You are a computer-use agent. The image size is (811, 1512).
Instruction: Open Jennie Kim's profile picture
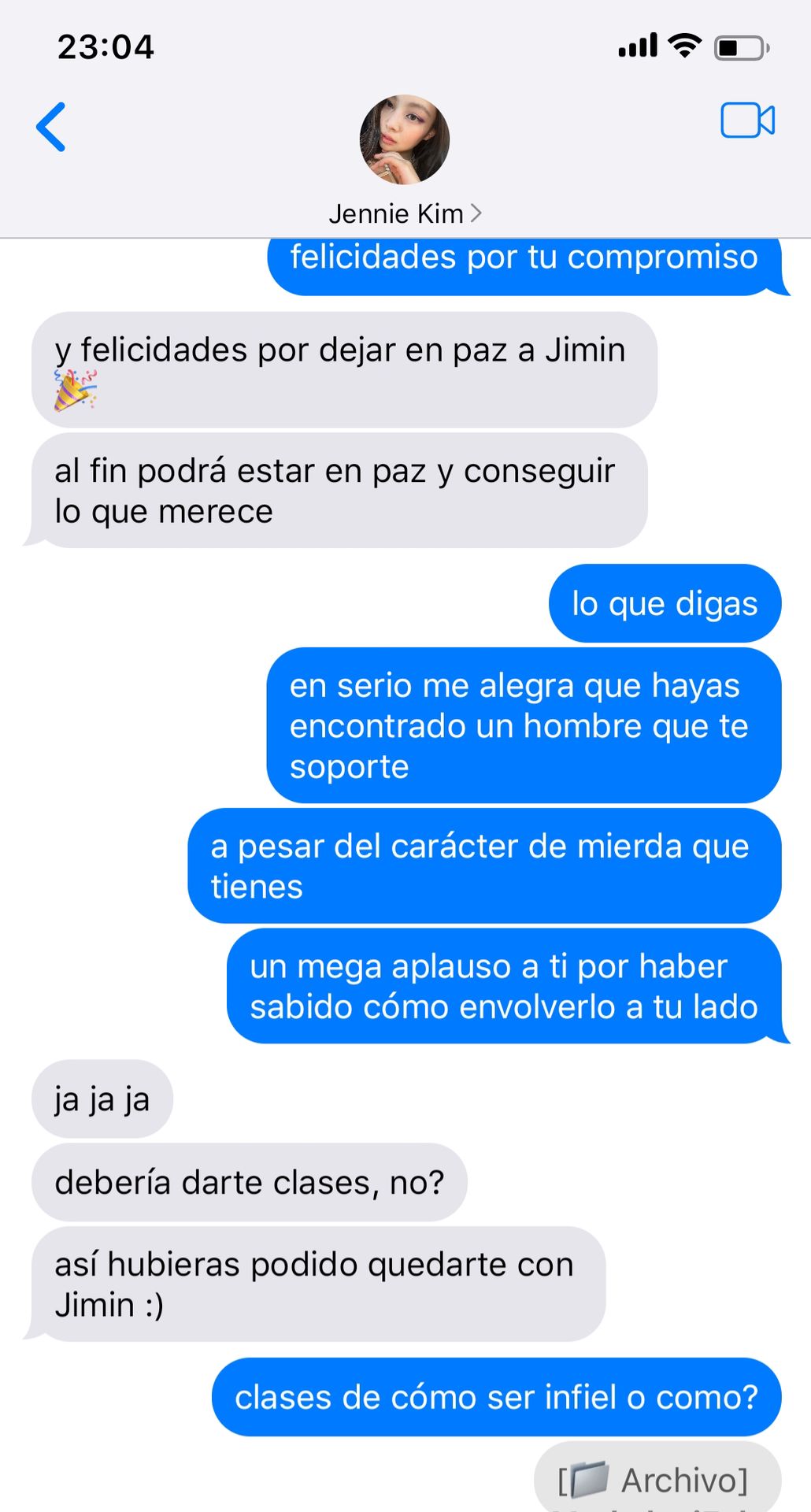pyautogui.click(x=405, y=140)
